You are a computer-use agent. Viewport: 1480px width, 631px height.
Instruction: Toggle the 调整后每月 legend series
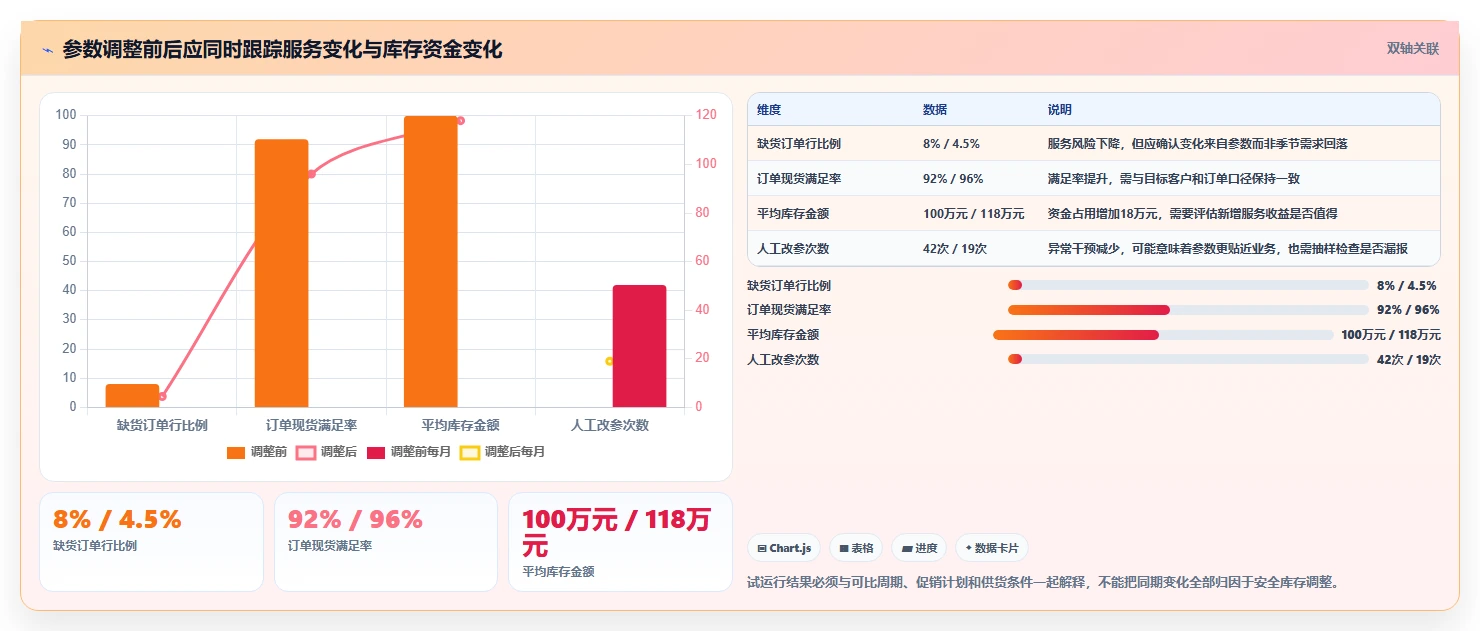tap(503, 452)
